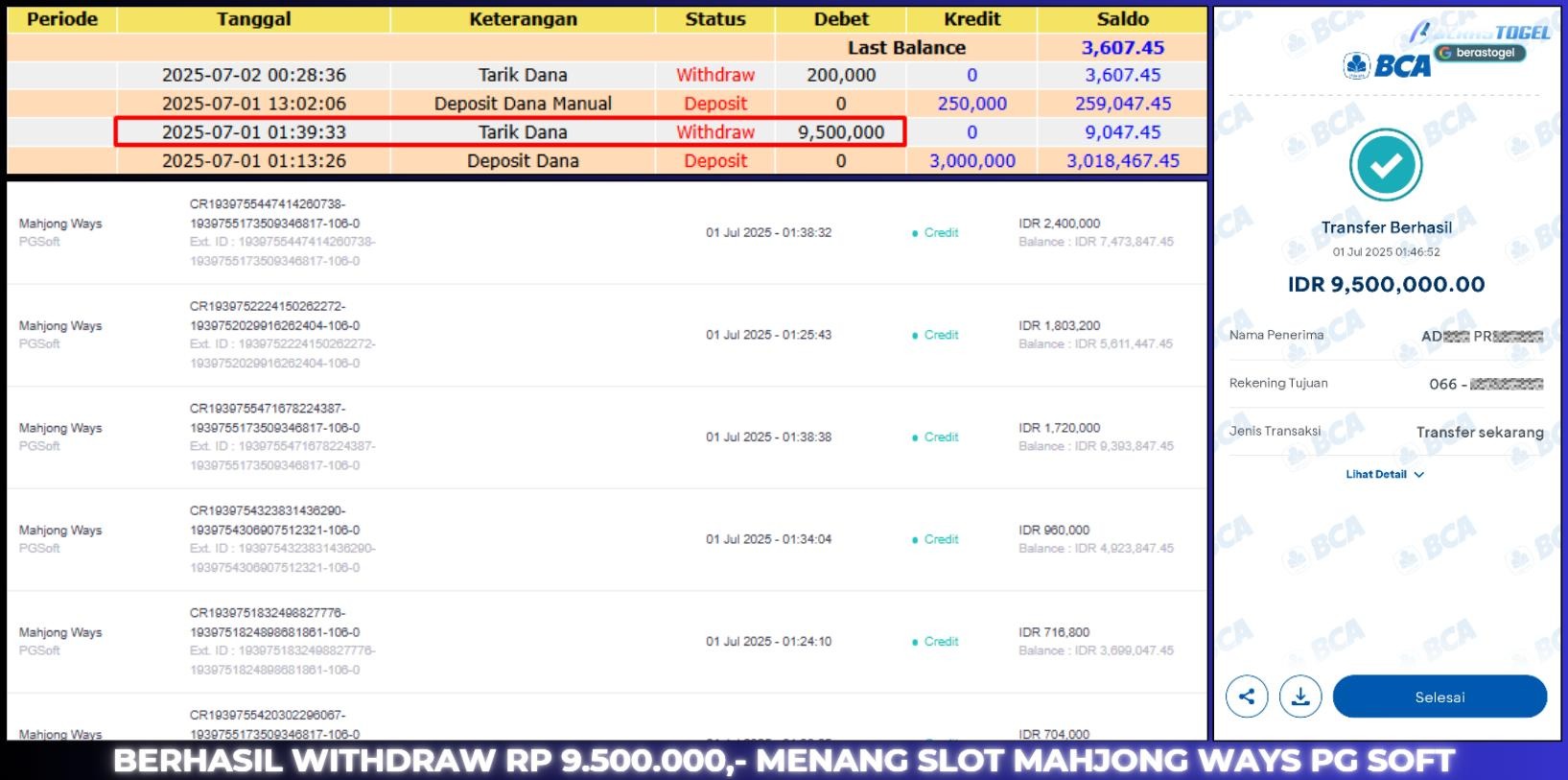Screen dimensions: 1568x780
Task: Select date 2025-07-01 01:13:26
Action: point(253,161)
